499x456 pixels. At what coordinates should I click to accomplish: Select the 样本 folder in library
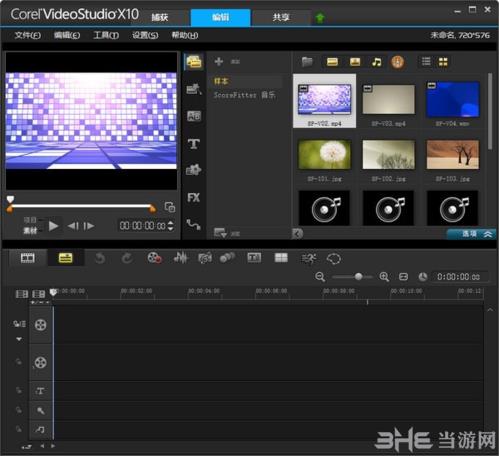click(x=221, y=81)
